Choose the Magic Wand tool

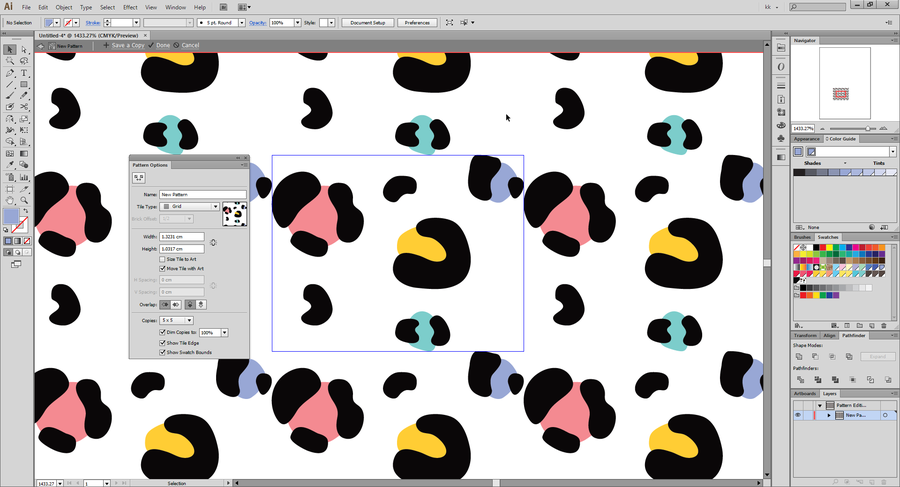10,61
